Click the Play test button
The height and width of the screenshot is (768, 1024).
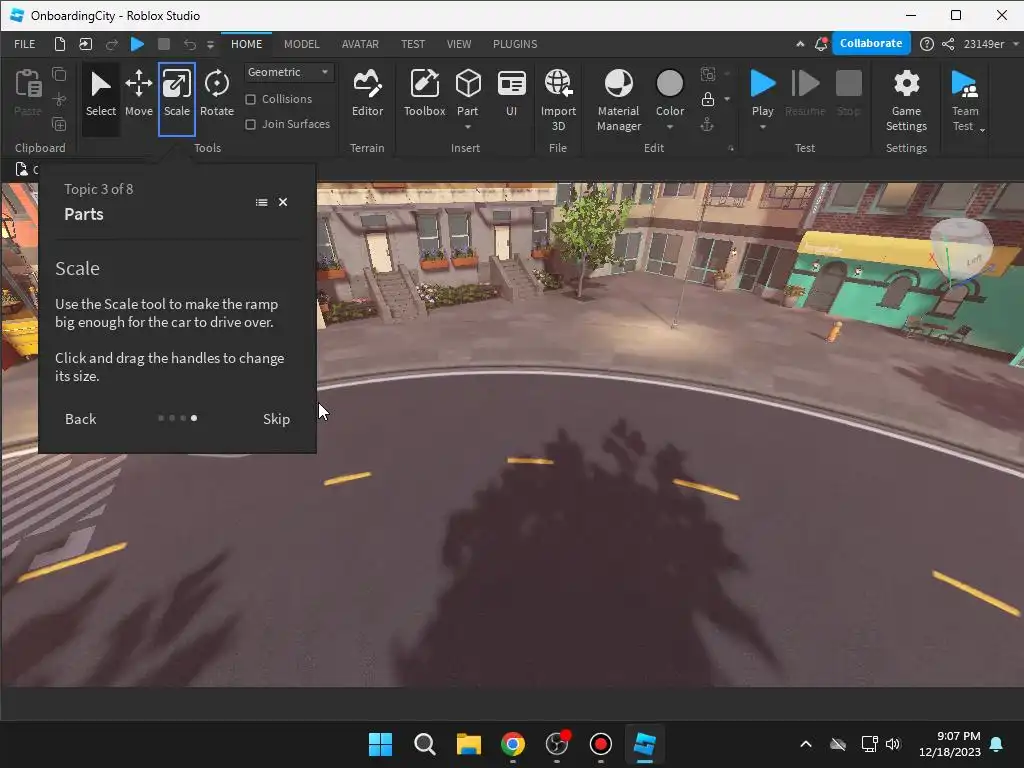[x=762, y=91]
